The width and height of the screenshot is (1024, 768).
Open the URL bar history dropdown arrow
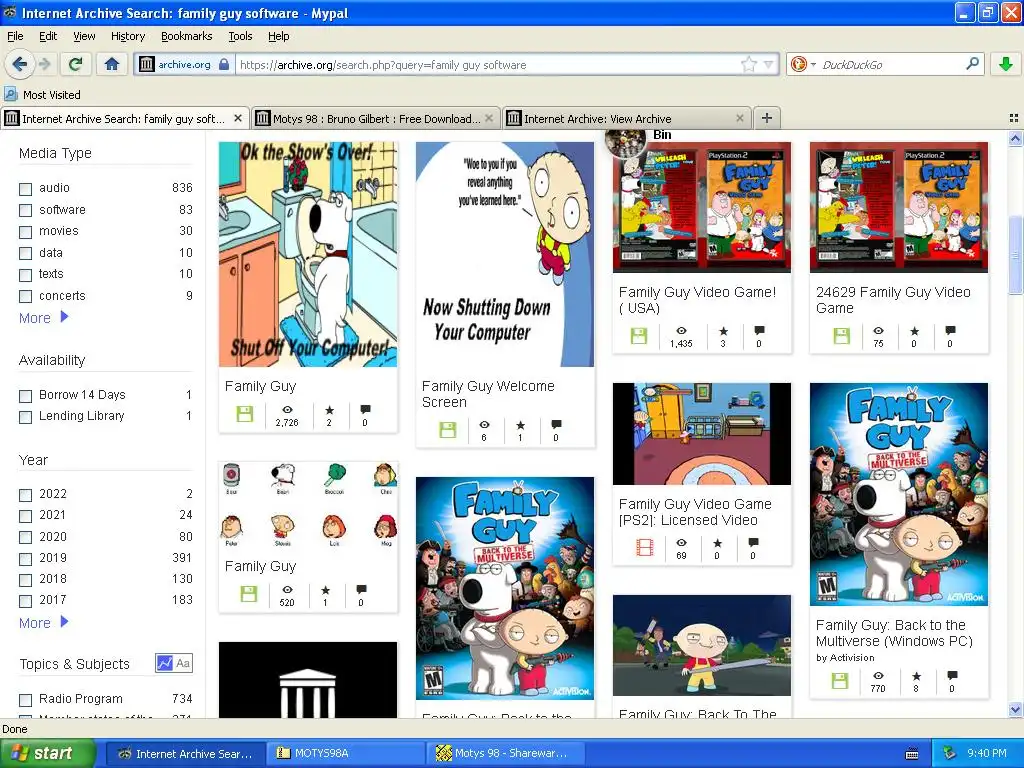click(x=769, y=64)
